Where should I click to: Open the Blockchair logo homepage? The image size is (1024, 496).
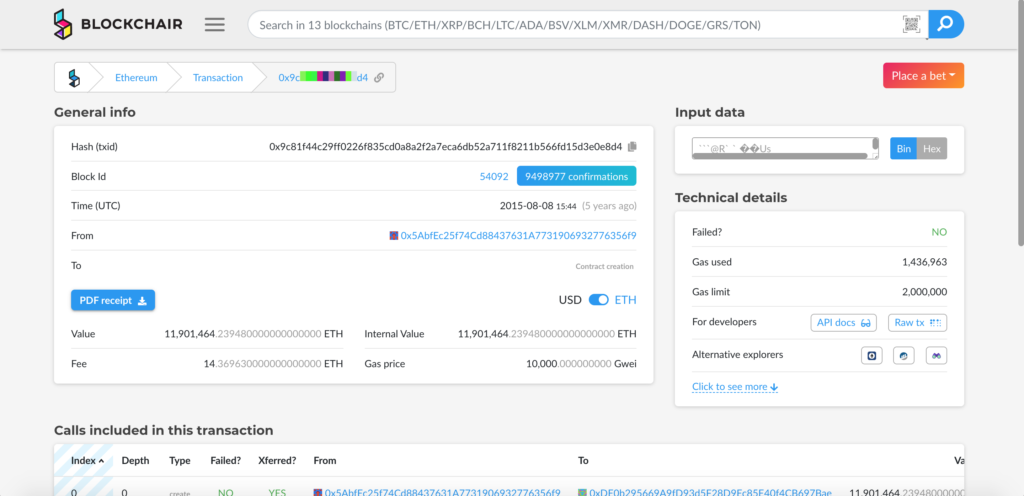point(118,25)
